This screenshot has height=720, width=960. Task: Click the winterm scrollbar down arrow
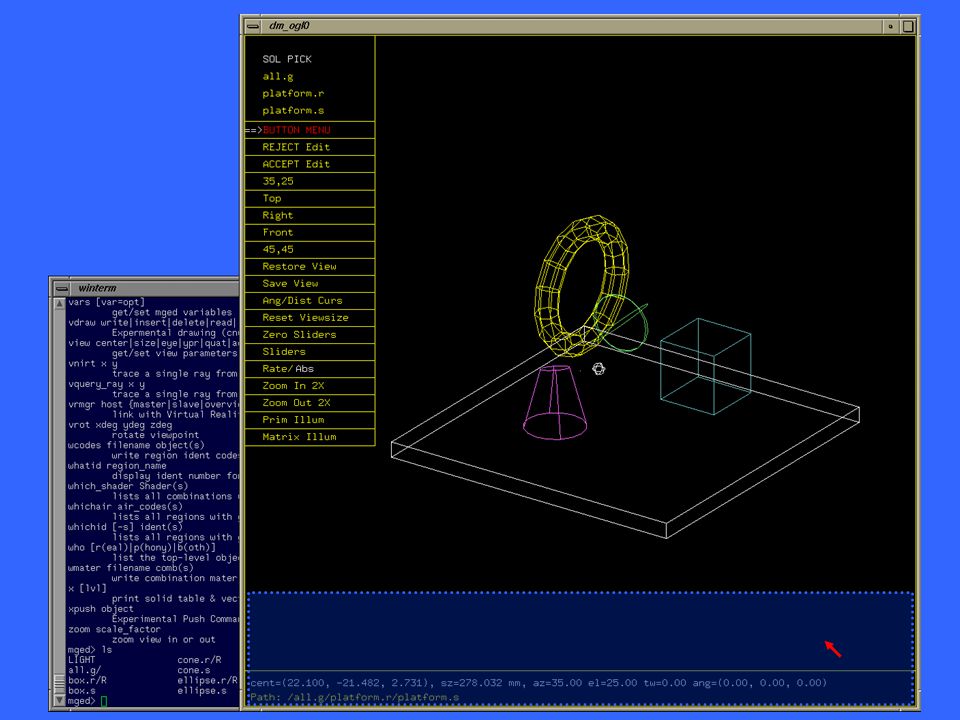click(x=59, y=700)
